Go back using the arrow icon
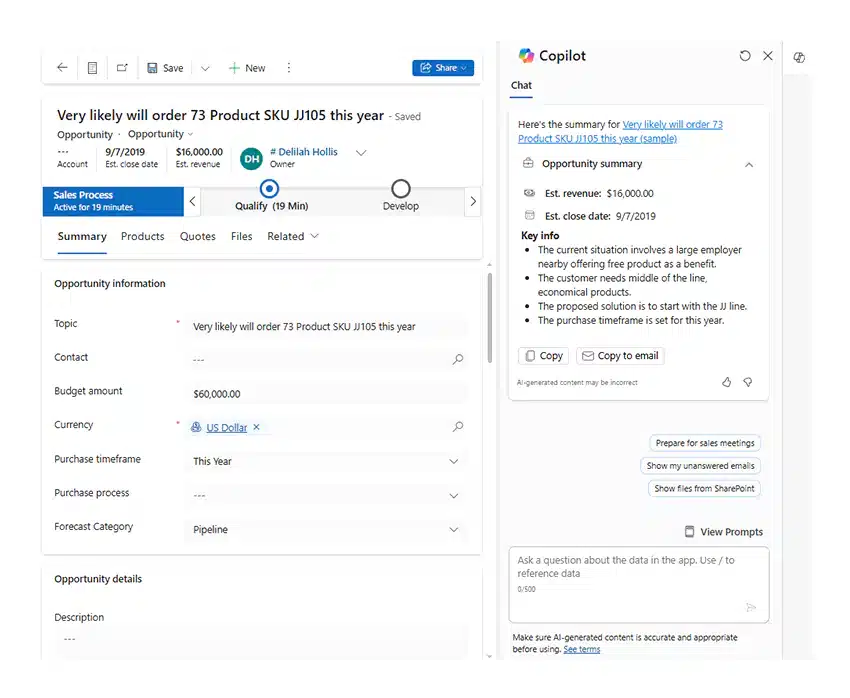The height and width of the screenshot is (698, 850). click(62, 68)
